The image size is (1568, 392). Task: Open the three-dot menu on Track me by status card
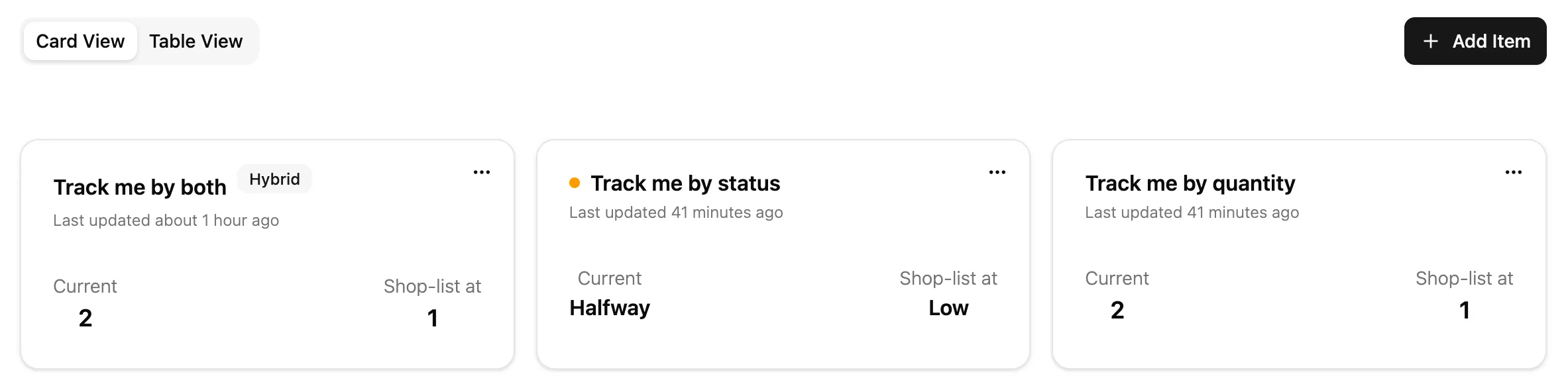[997, 172]
